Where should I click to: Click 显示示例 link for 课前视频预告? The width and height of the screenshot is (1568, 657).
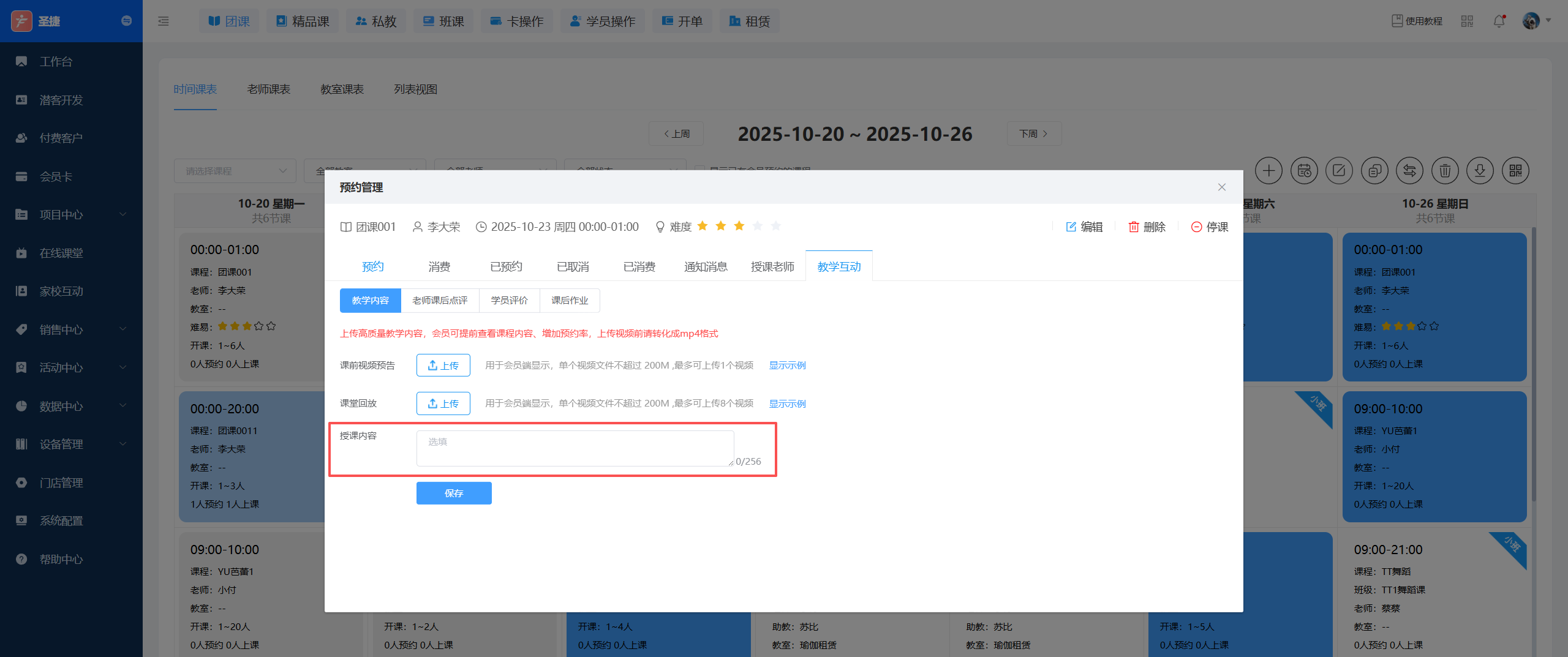[787, 366]
